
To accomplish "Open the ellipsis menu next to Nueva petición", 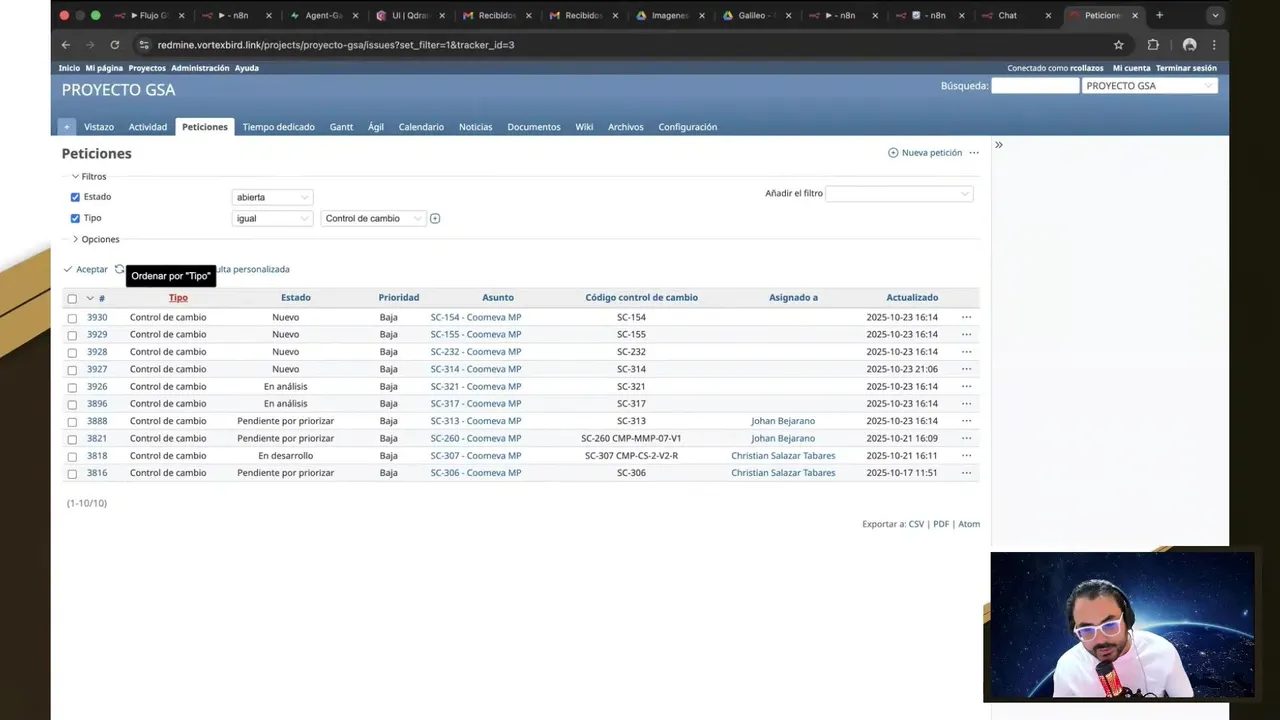I will tap(974, 153).
